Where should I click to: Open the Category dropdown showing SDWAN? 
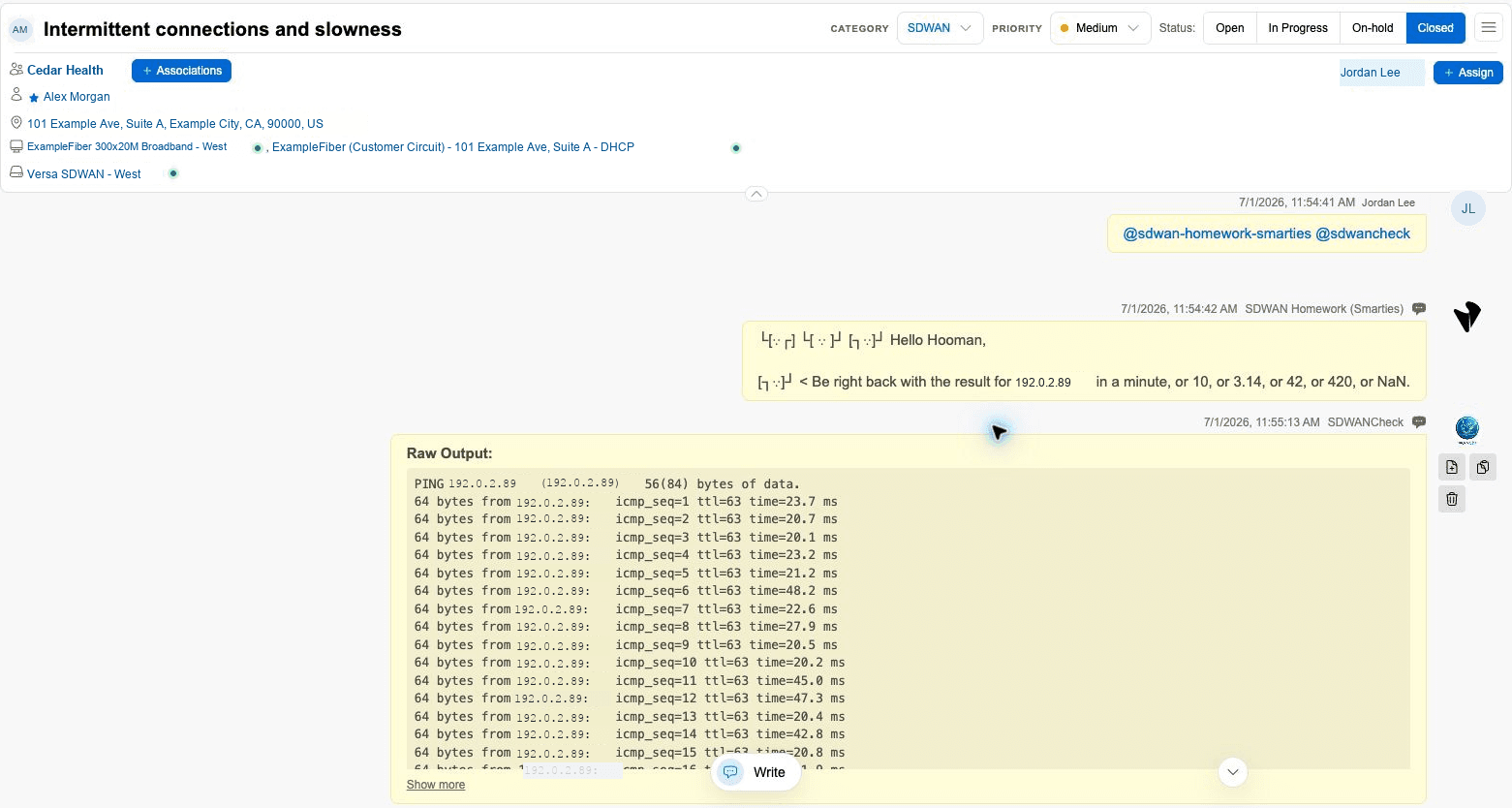coord(940,28)
